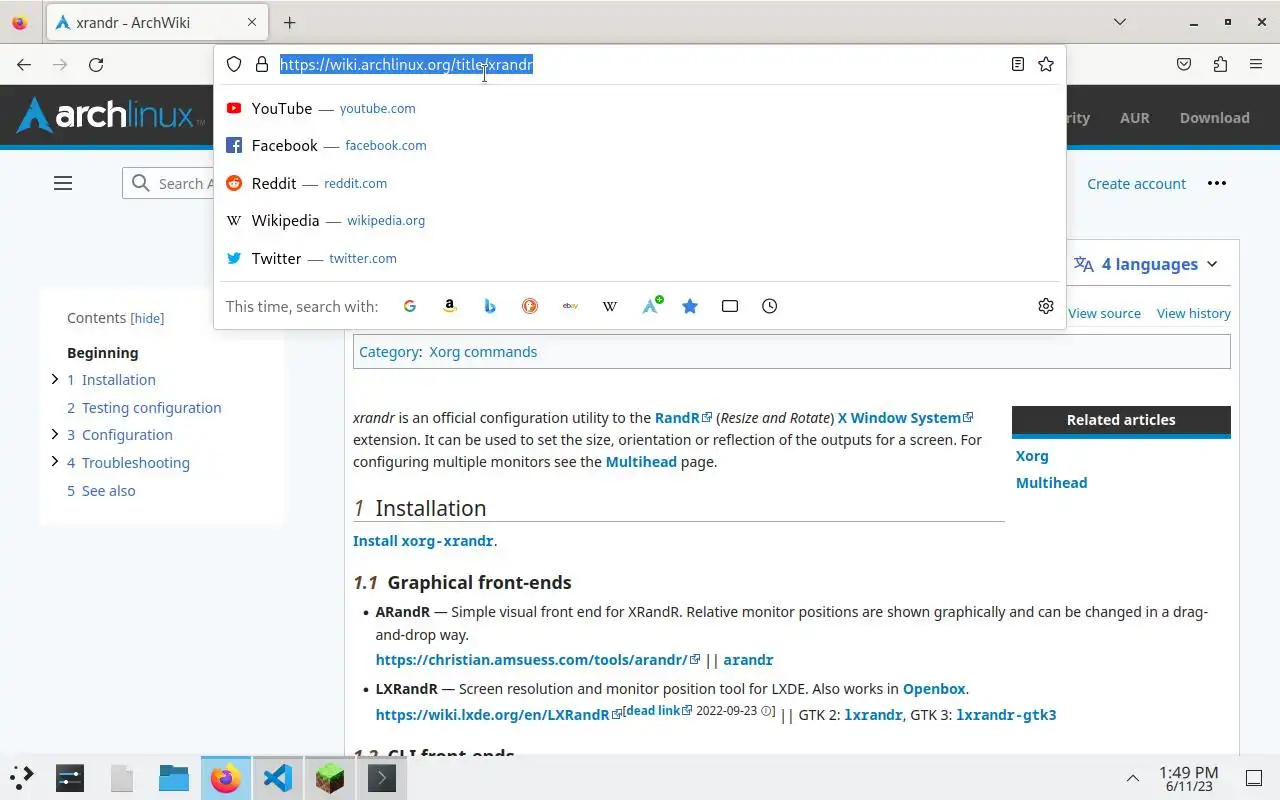
Task: Expand the Installation contents section
Action: click(x=55, y=379)
